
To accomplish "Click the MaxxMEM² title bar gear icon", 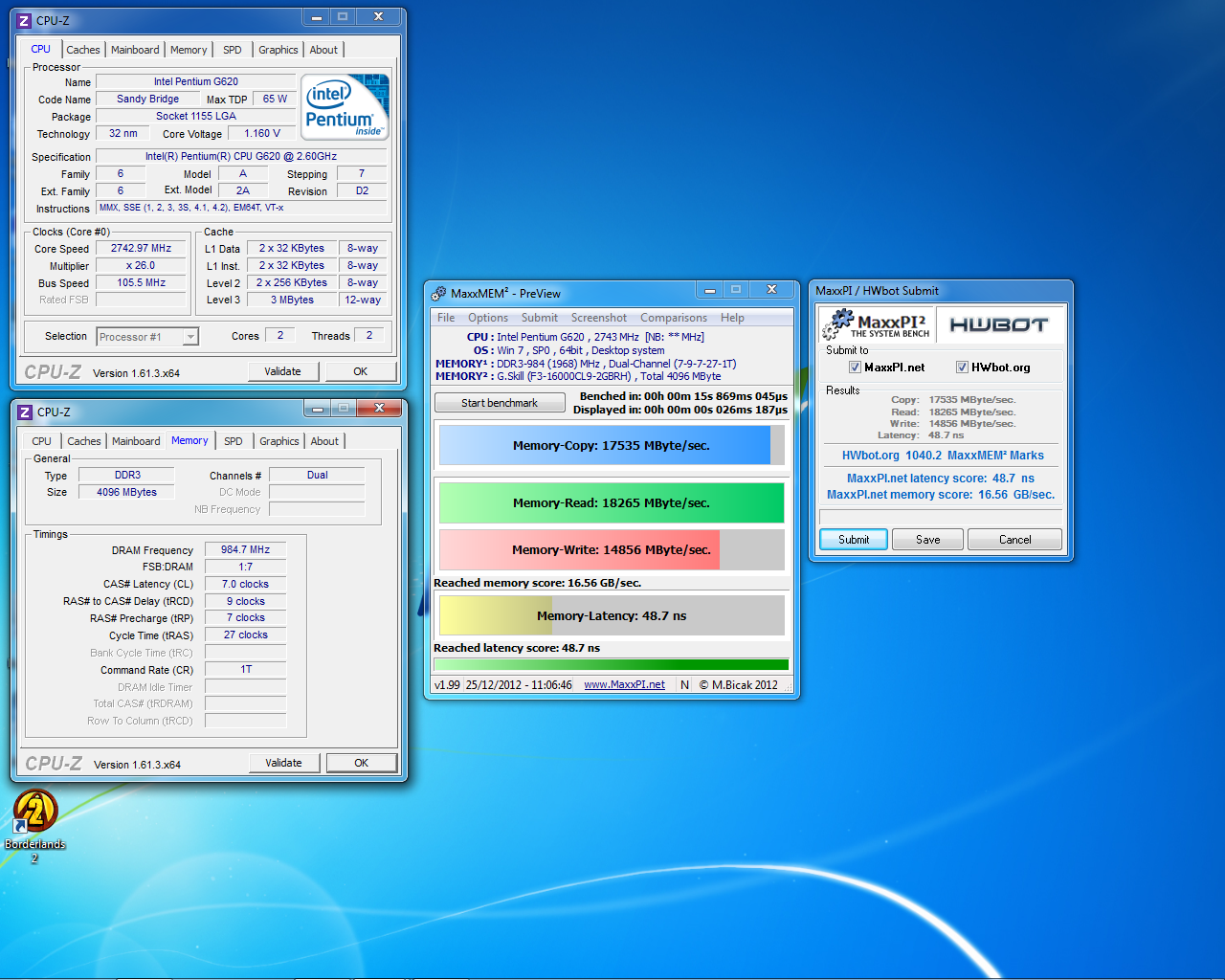I will (439, 293).
